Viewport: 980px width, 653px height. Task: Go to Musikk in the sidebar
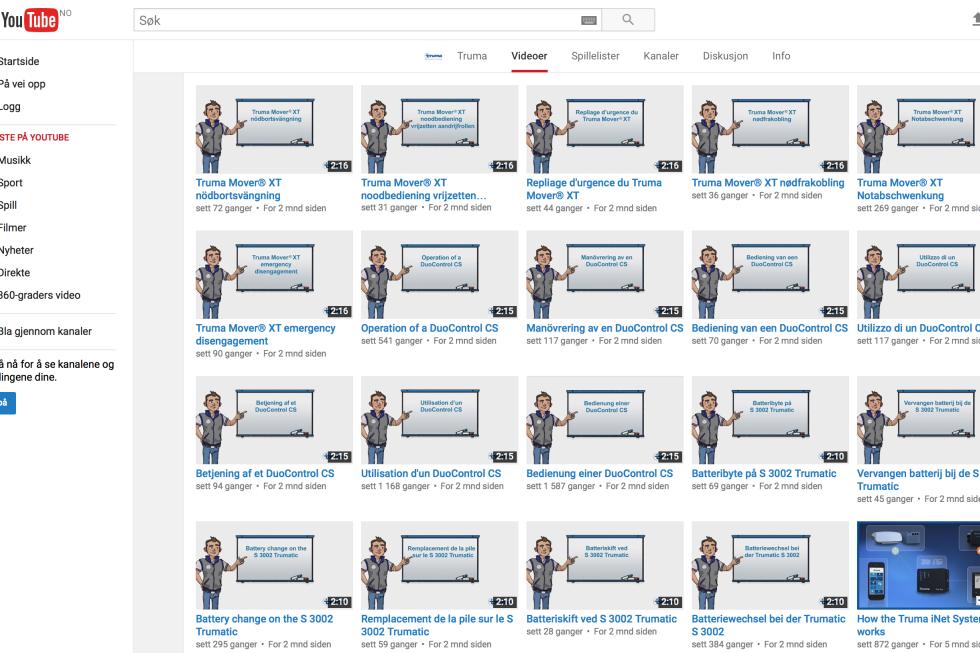pyautogui.click(x=16, y=160)
